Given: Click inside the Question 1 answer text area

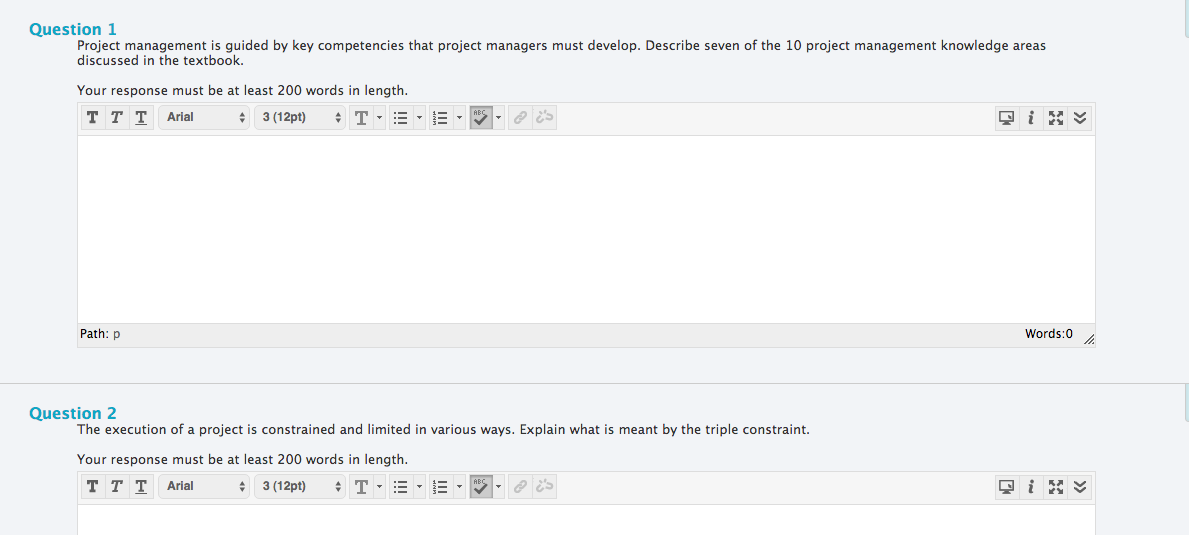Looking at the screenshot, I should [x=586, y=229].
